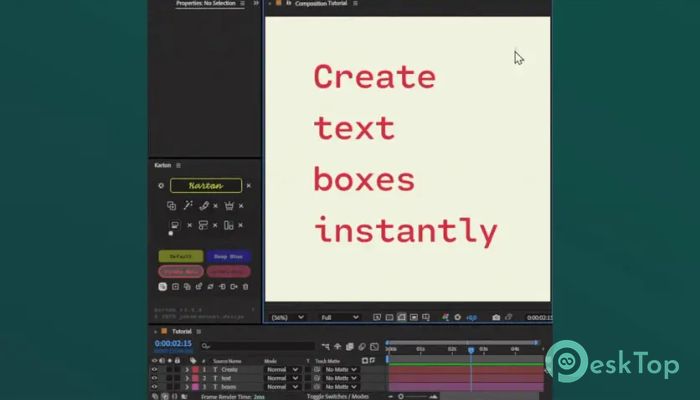Toggle shy layers hide switch
This screenshot has height=400, width=700.
338,346
